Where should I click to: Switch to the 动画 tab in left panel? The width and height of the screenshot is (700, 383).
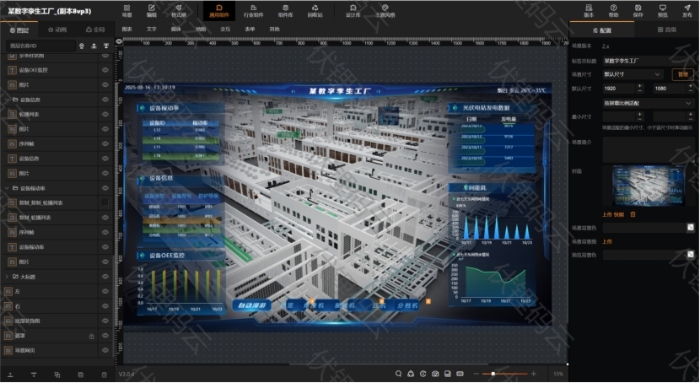click(x=58, y=29)
